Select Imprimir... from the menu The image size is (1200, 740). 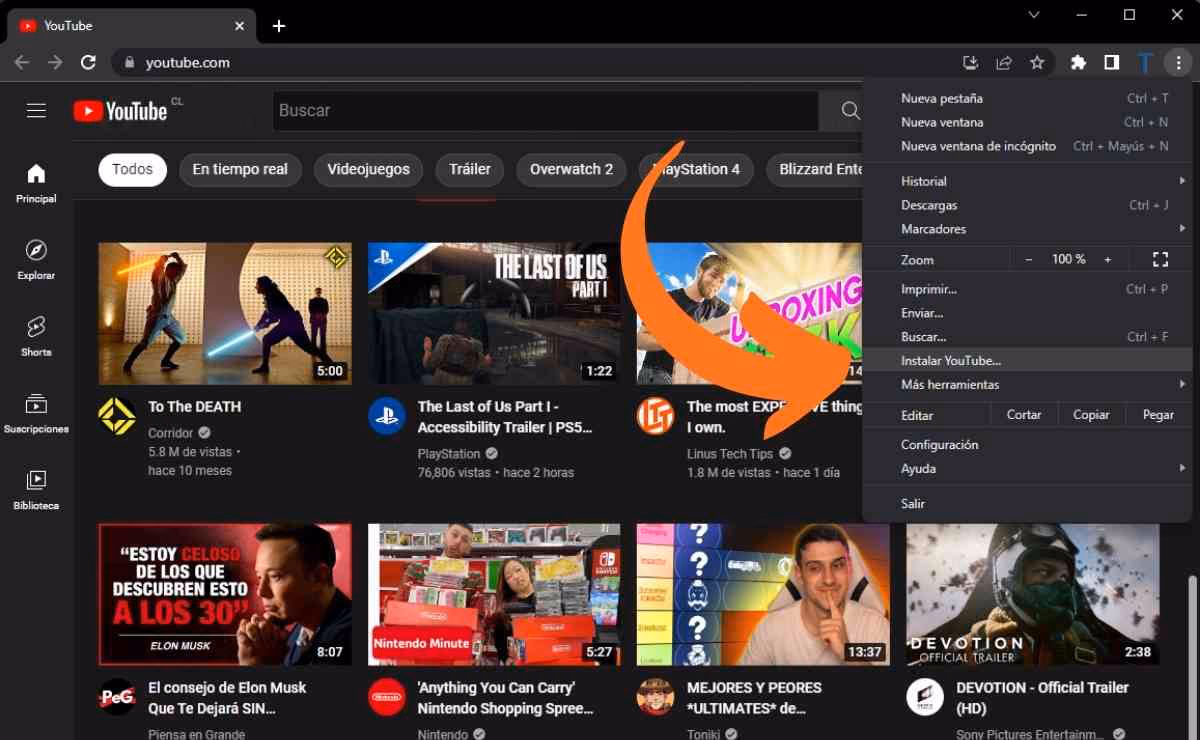pos(1027,289)
